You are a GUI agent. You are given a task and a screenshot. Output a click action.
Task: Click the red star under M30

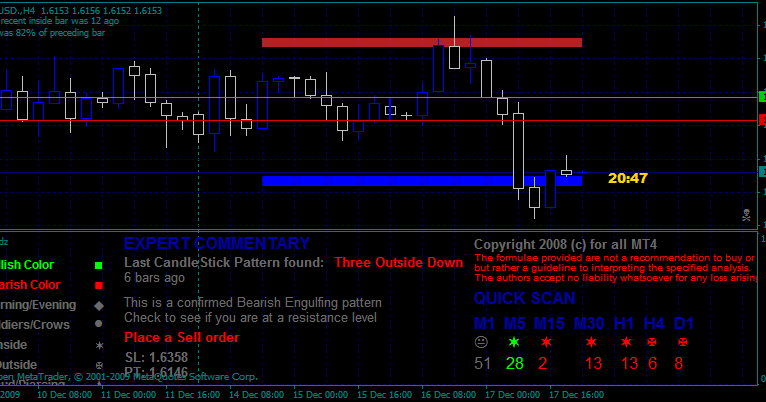point(591,342)
